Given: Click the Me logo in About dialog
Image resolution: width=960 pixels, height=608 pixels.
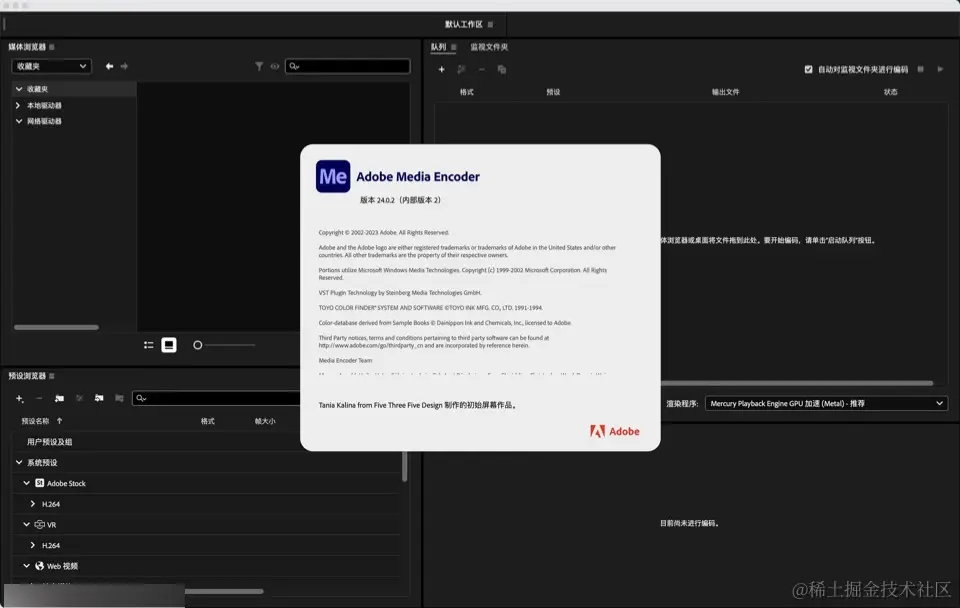Looking at the screenshot, I should click(x=333, y=176).
